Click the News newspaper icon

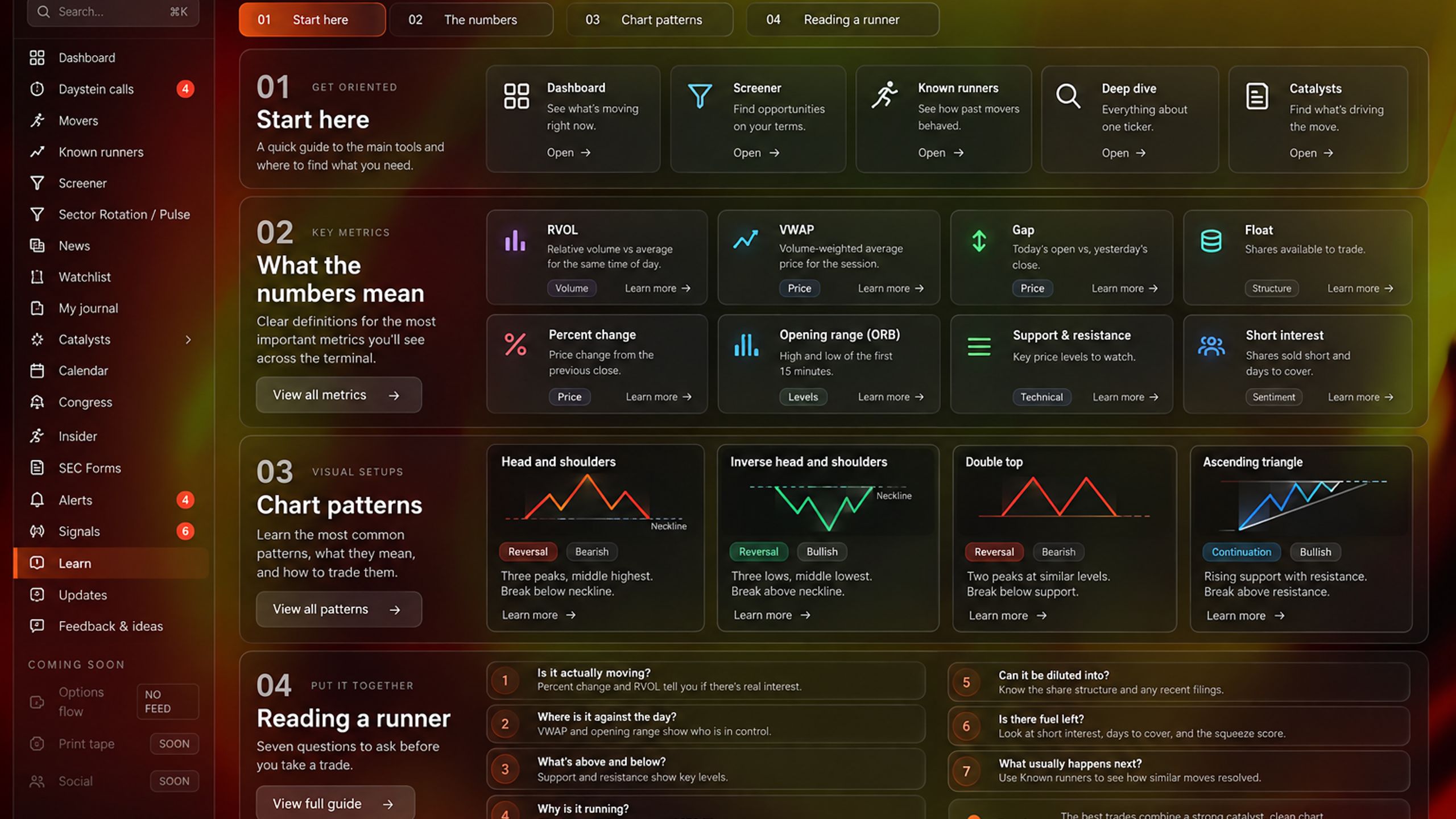37,246
